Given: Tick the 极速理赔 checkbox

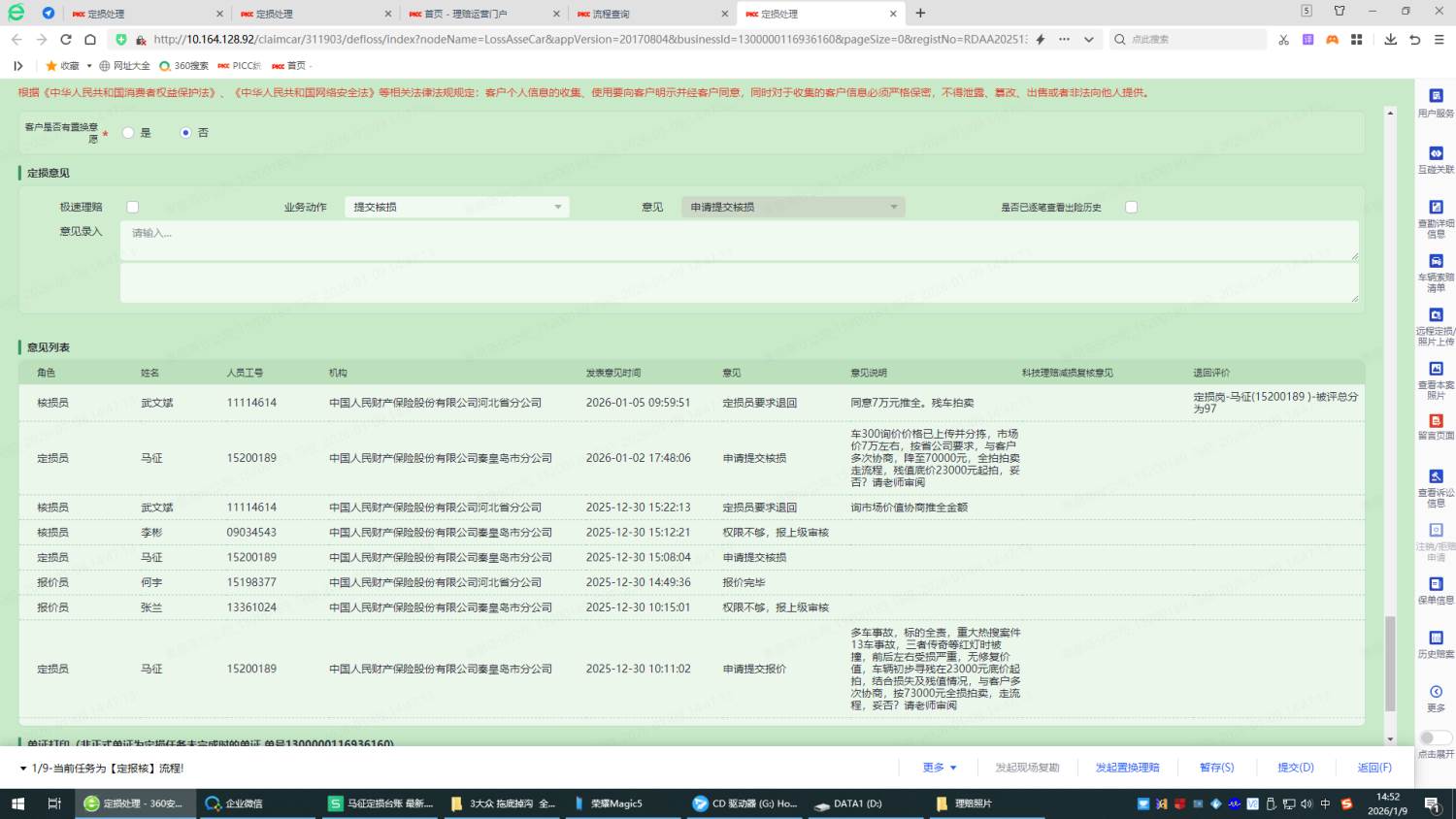Looking at the screenshot, I should click(x=133, y=207).
